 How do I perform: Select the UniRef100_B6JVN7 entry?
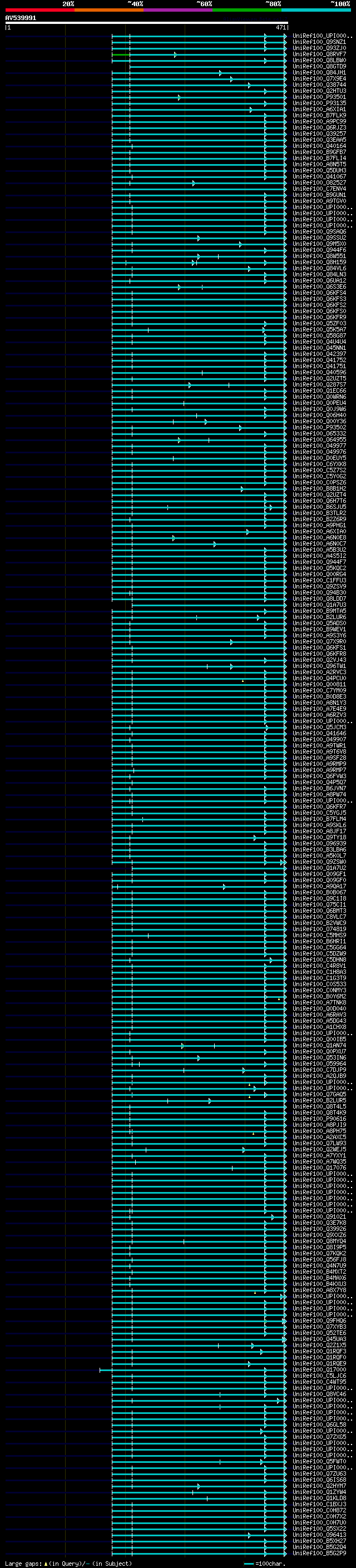tap(319, 788)
